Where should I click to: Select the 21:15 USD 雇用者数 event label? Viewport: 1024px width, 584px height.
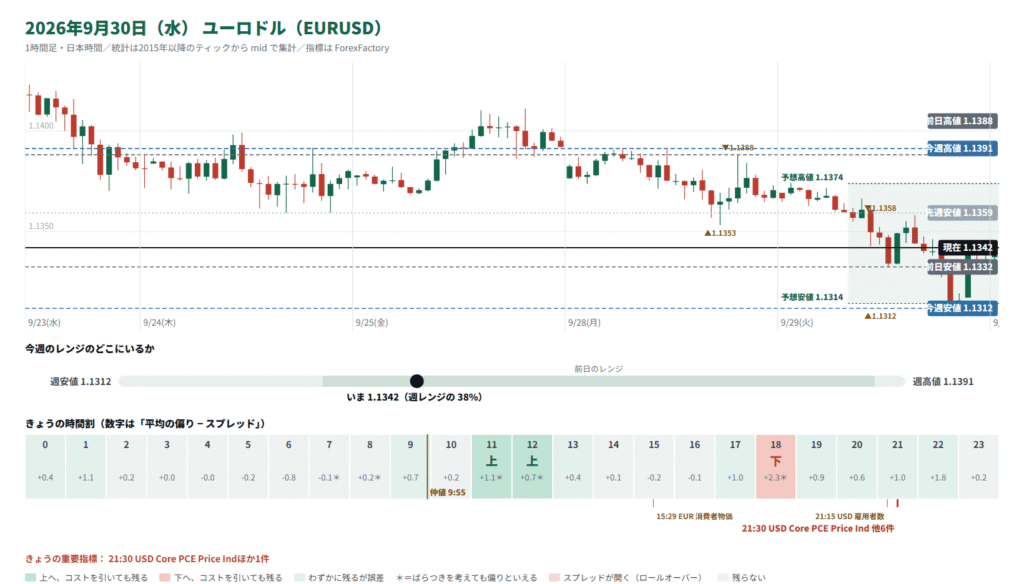tap(850, 517)
